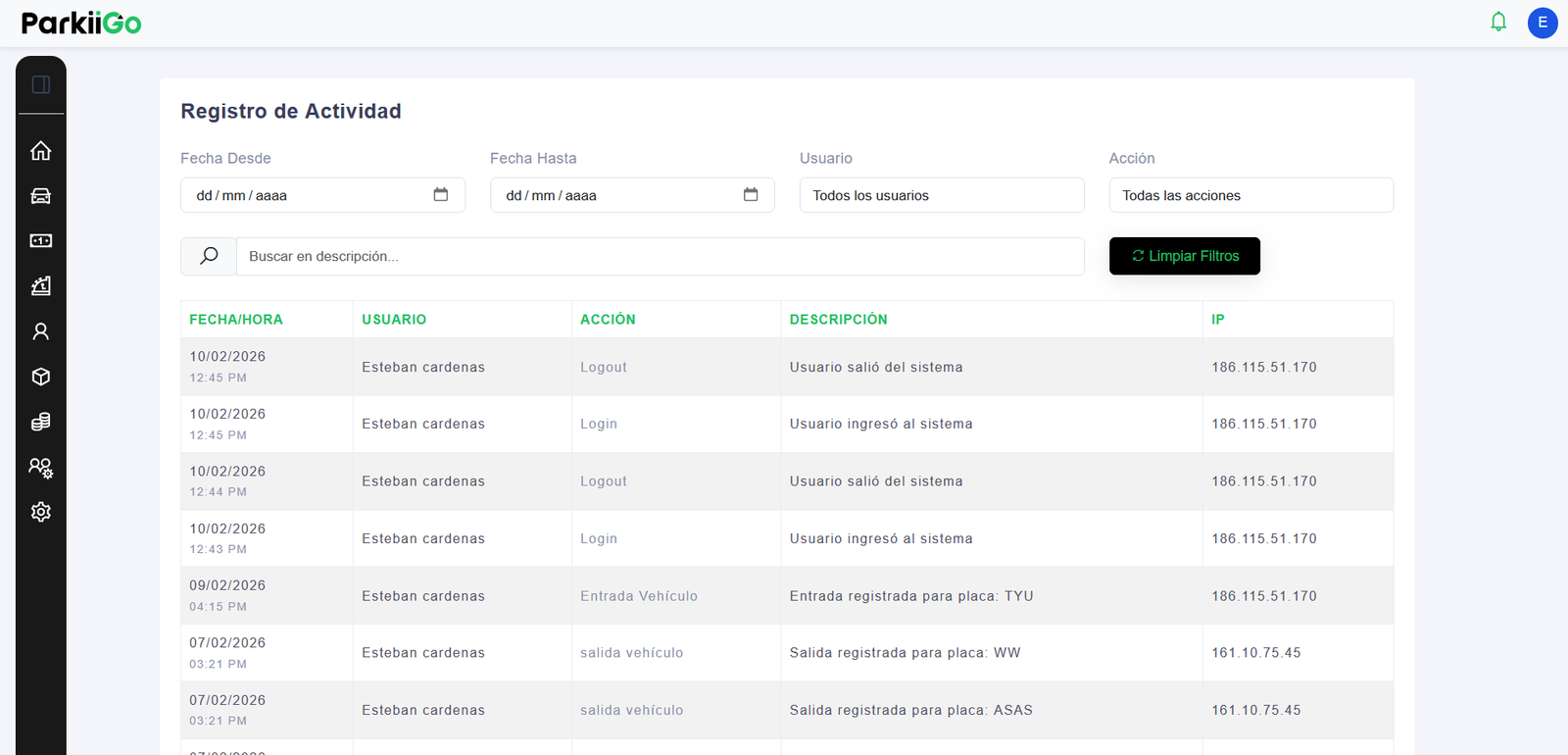Viewport: 1568px width, 755px height.
Task: Toggle the sidebar collapse panel icon
Action: point(41,84)
